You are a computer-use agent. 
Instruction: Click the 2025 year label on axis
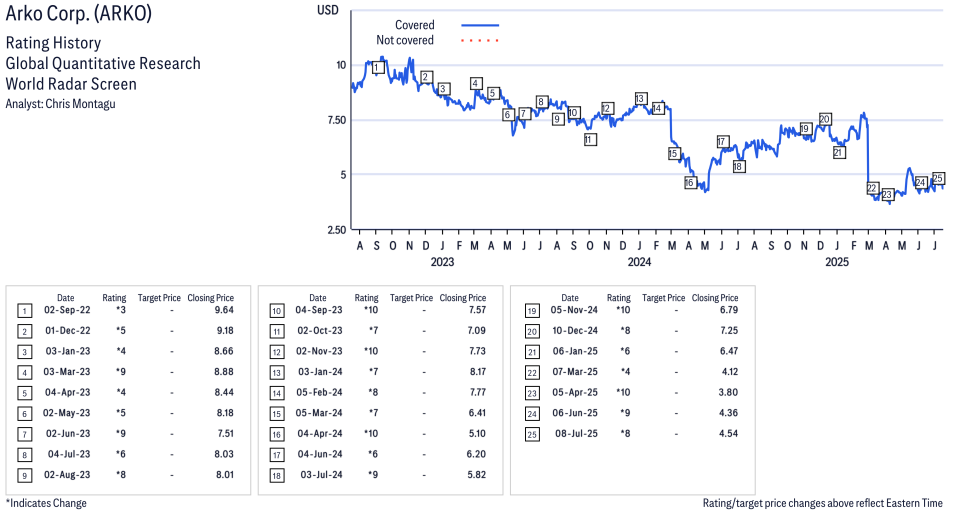(x=837, y=262)
